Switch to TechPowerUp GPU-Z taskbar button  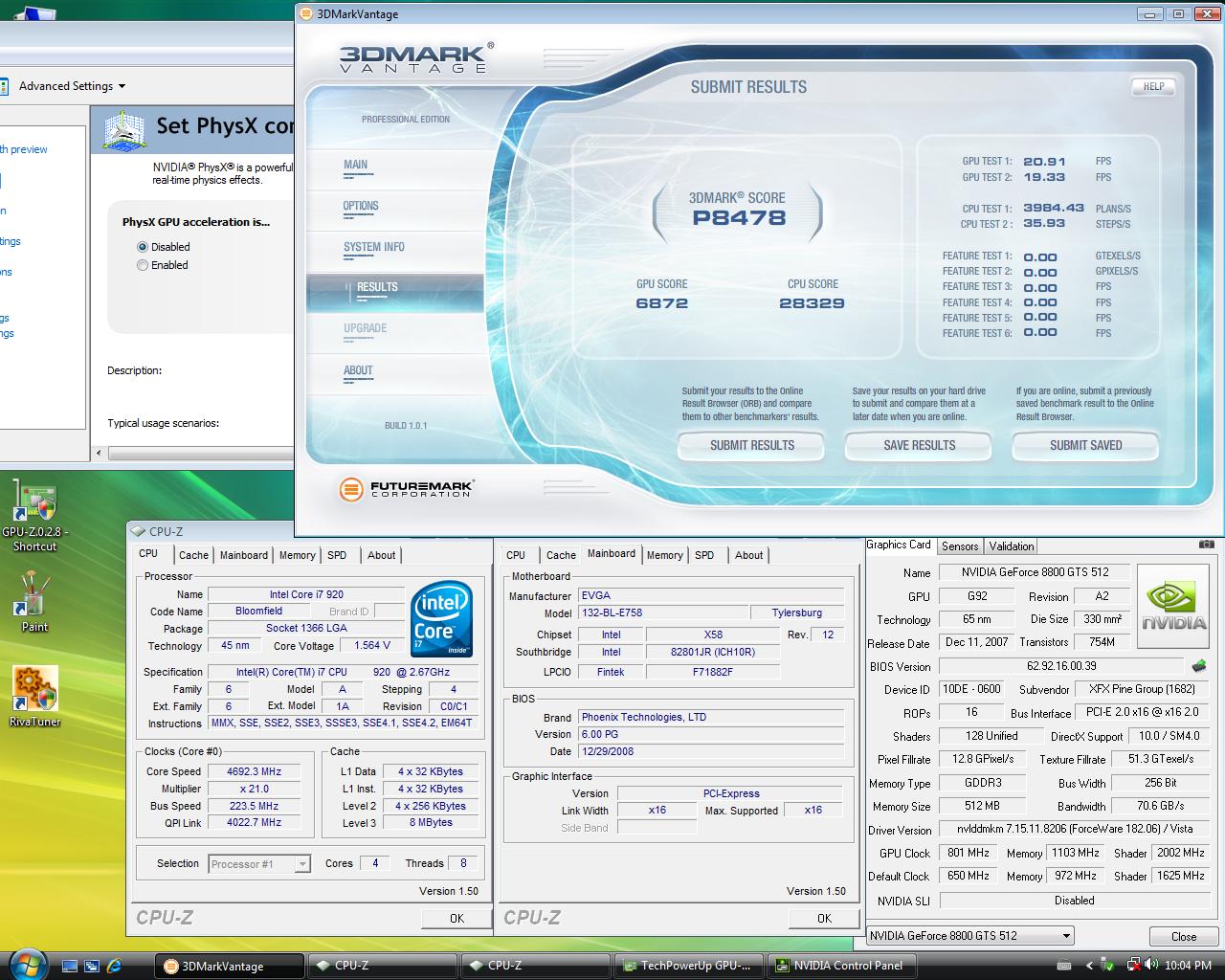pyautogui.click(x=689, y=966)
